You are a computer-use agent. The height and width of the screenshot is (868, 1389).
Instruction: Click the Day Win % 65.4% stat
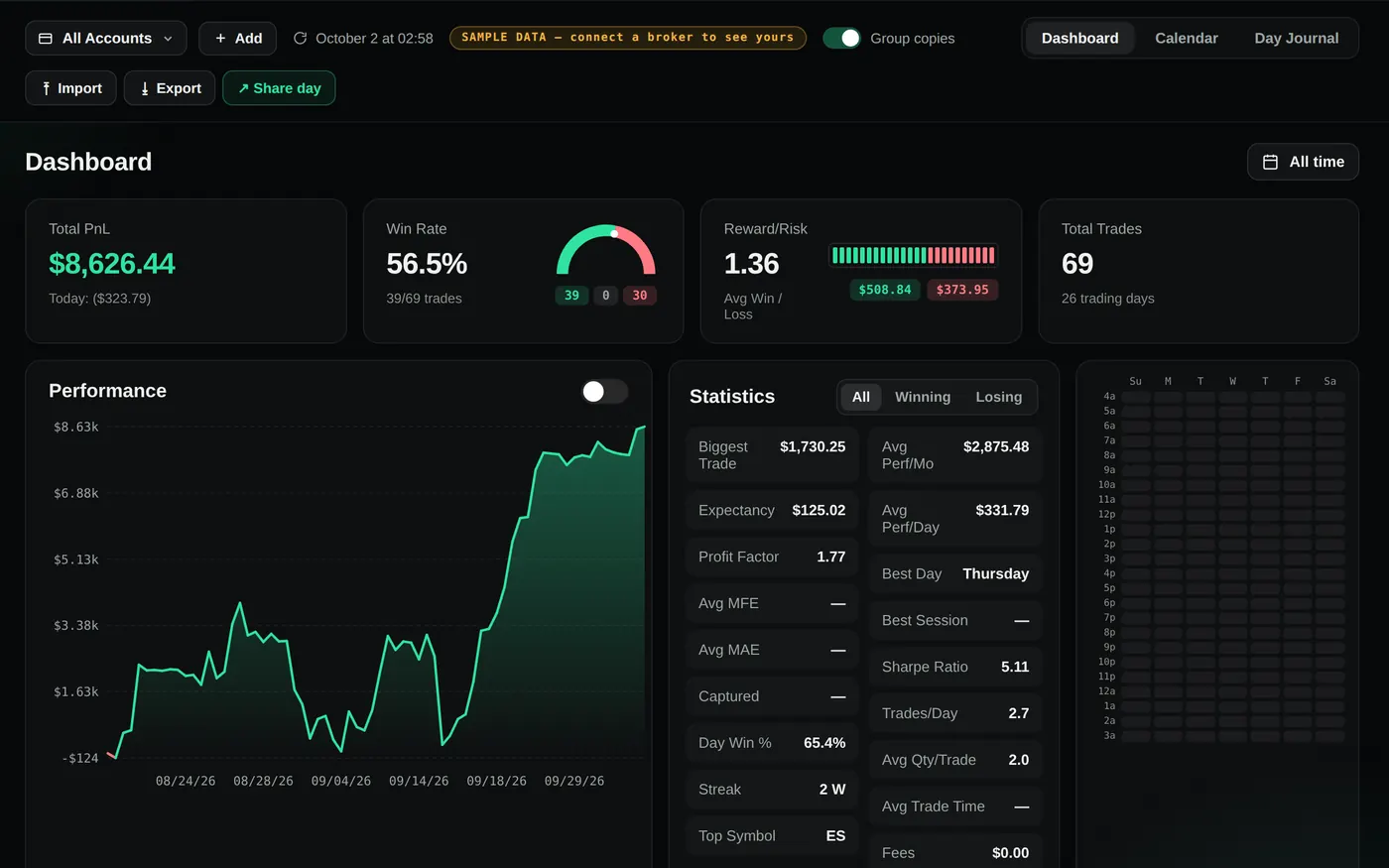point(772,743)
